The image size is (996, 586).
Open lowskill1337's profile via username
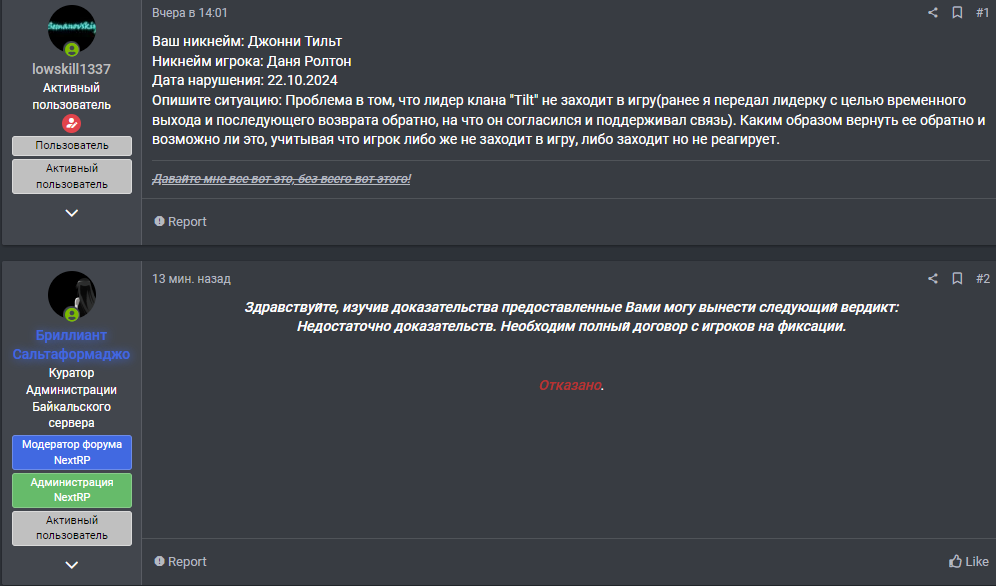click(x=71, y=70)
